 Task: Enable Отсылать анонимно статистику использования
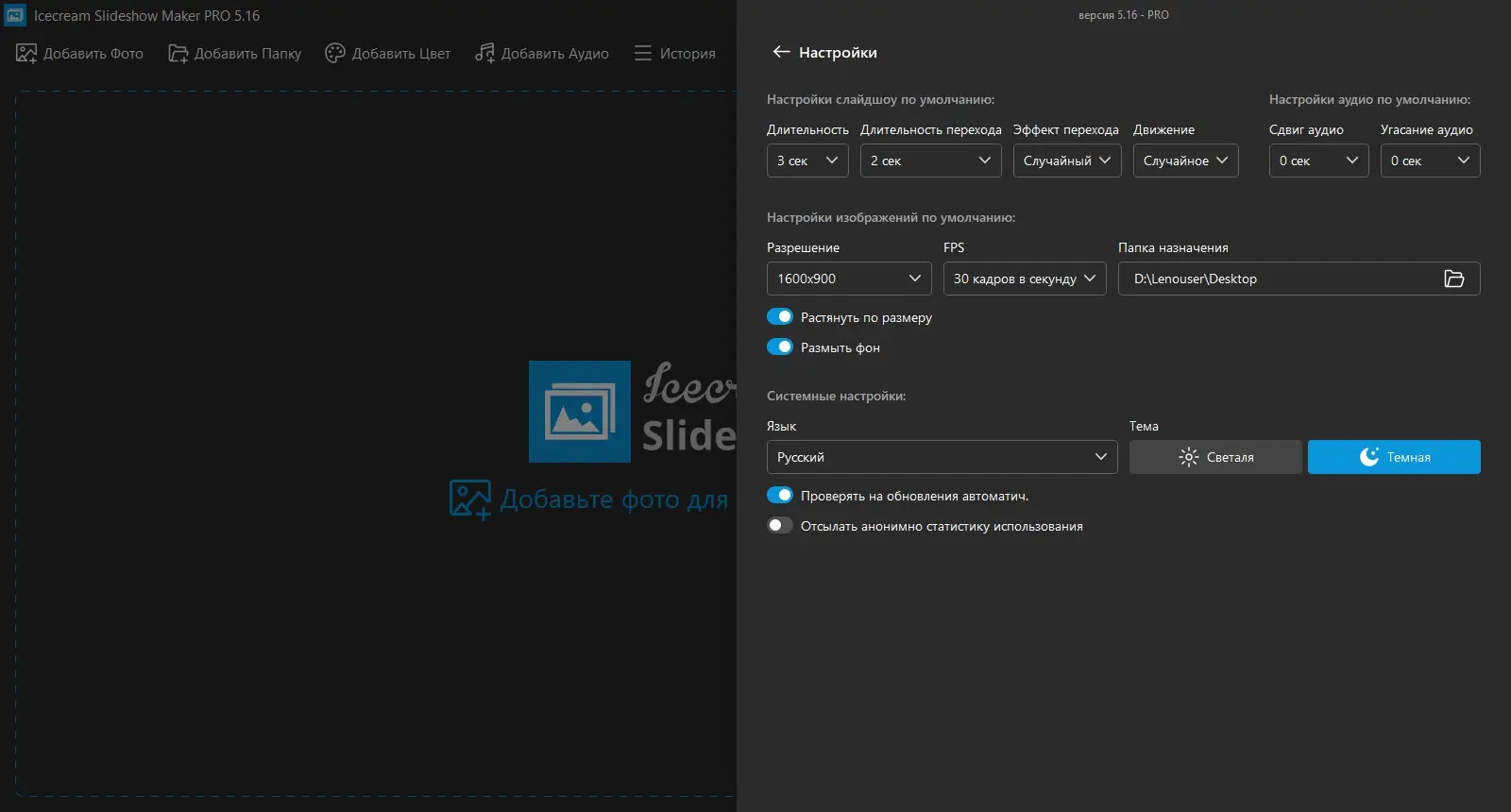point(780,526)
